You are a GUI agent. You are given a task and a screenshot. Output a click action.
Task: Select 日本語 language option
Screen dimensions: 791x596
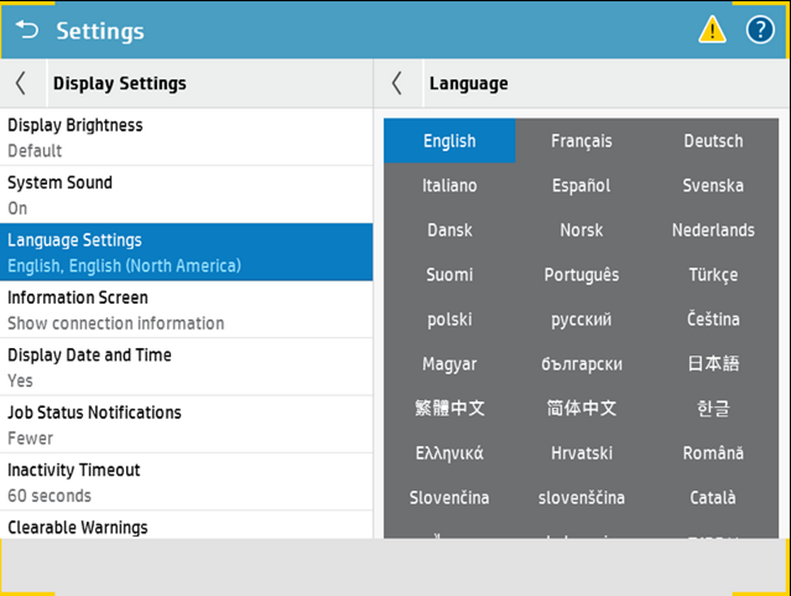coord(713,364)
